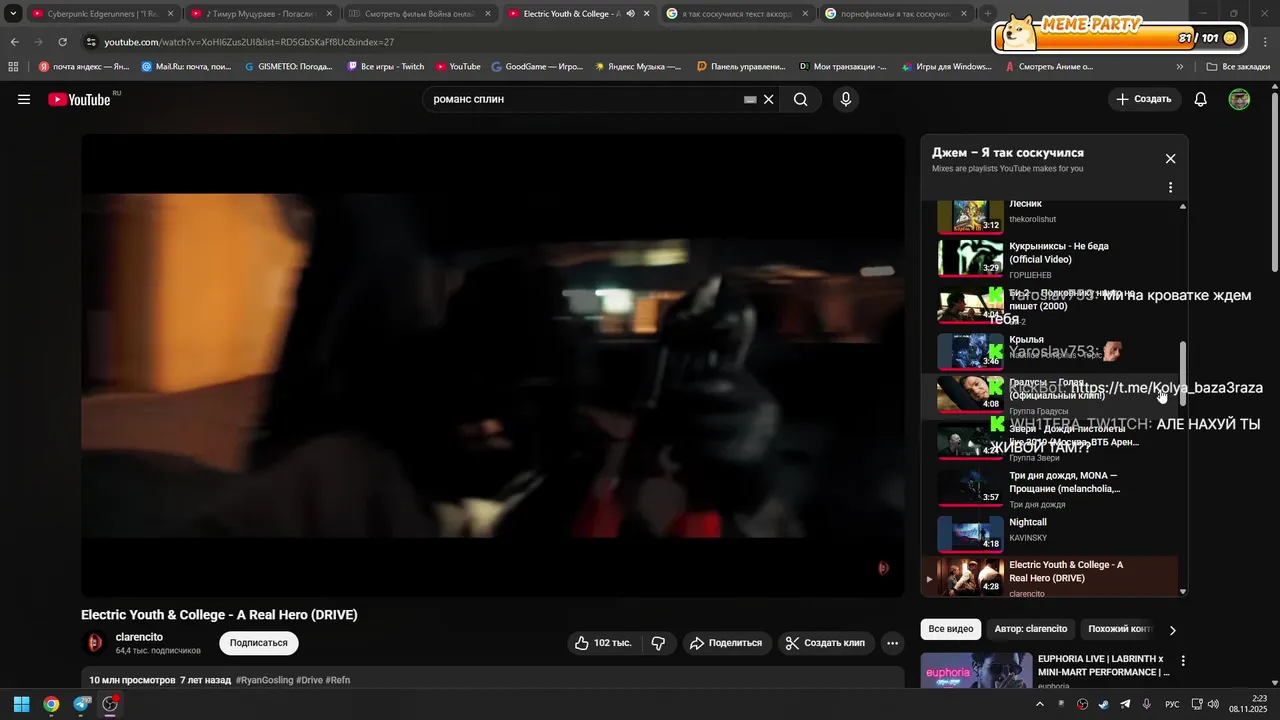Open Все игры - Twitch bookmark
The width and height of the screenshot is (1280, 720).
point(385,67)
